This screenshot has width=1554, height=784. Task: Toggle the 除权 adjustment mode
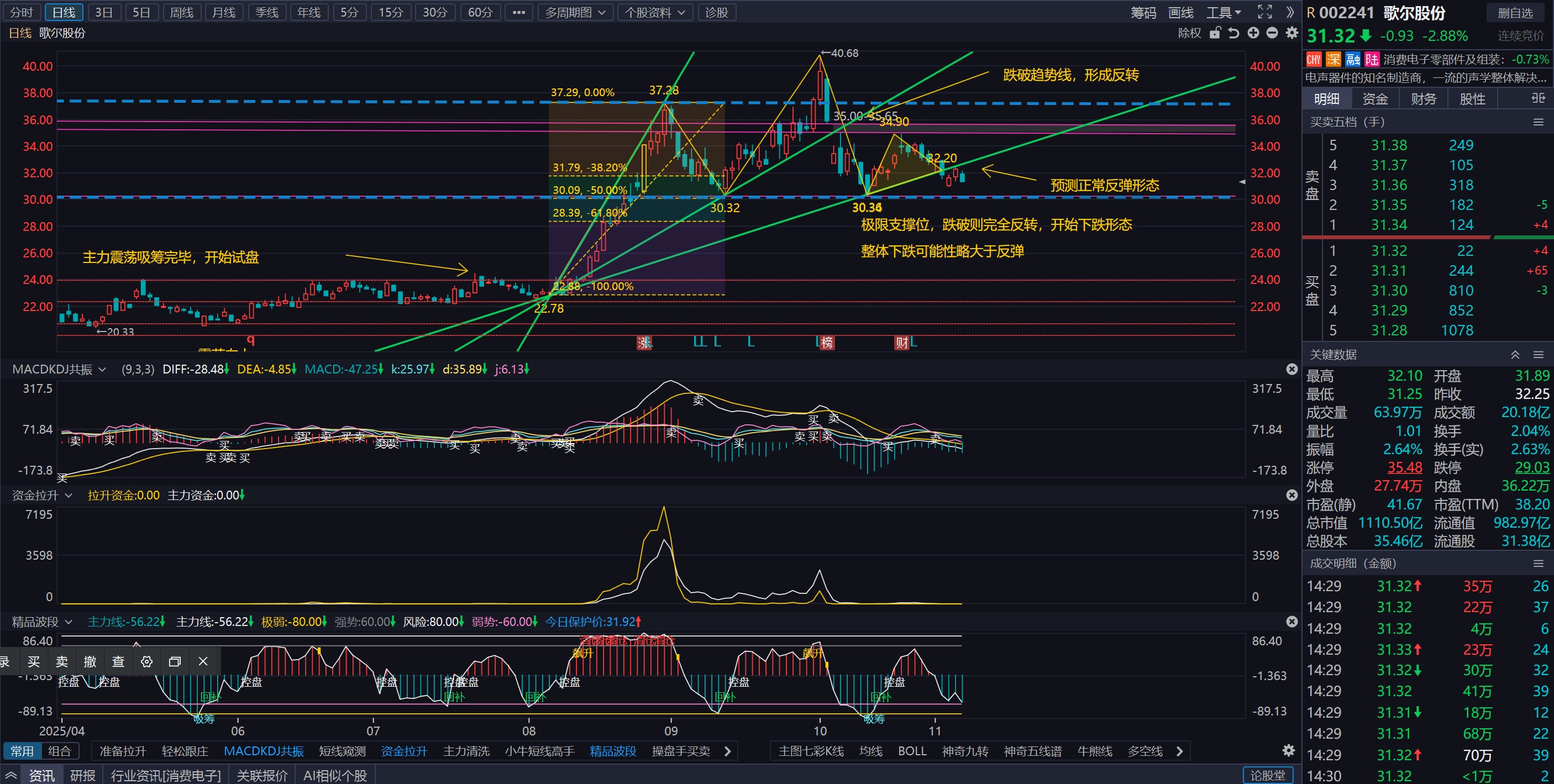1189,33
